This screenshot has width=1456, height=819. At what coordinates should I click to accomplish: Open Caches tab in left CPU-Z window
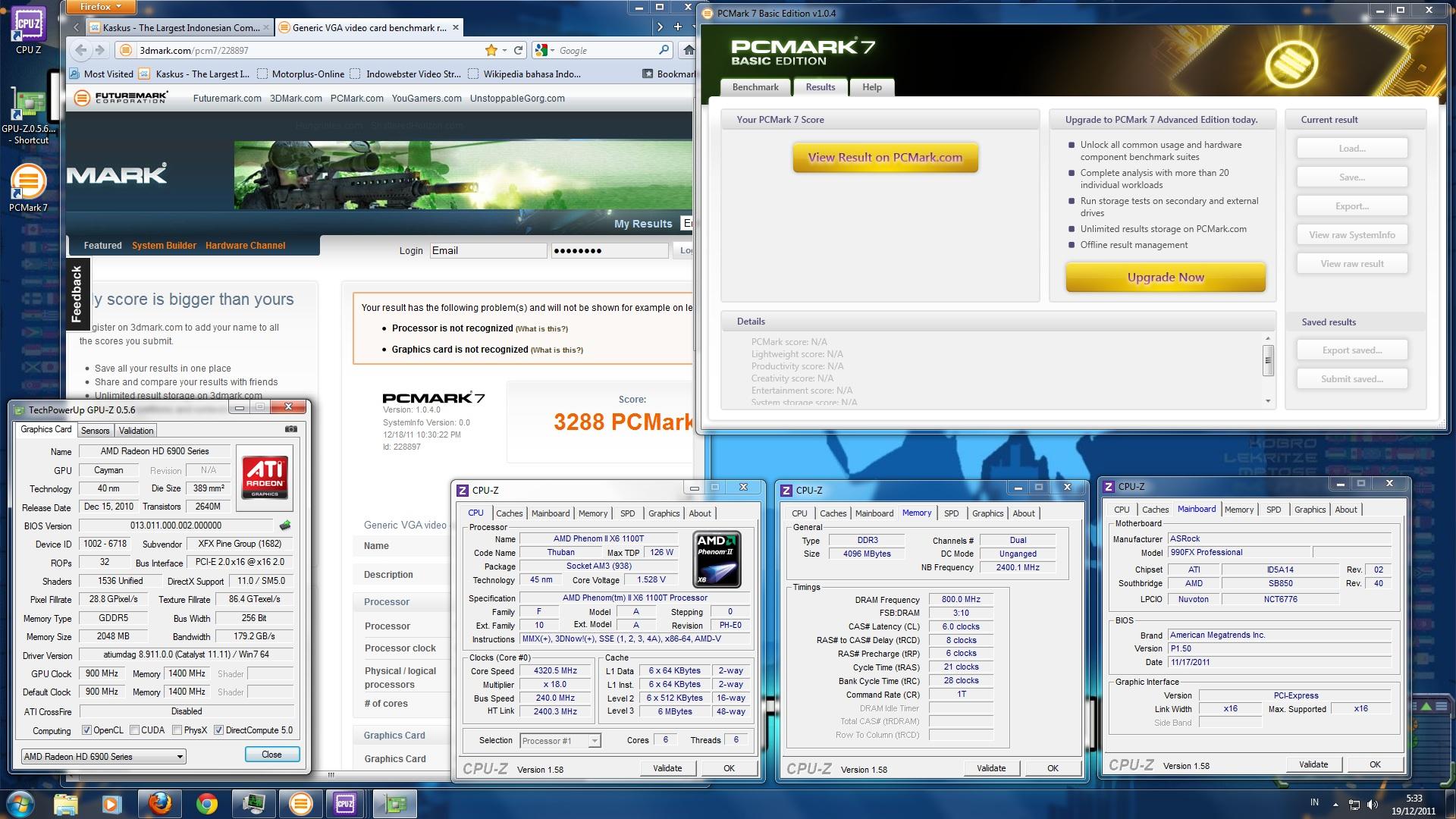tap(509, 513)
